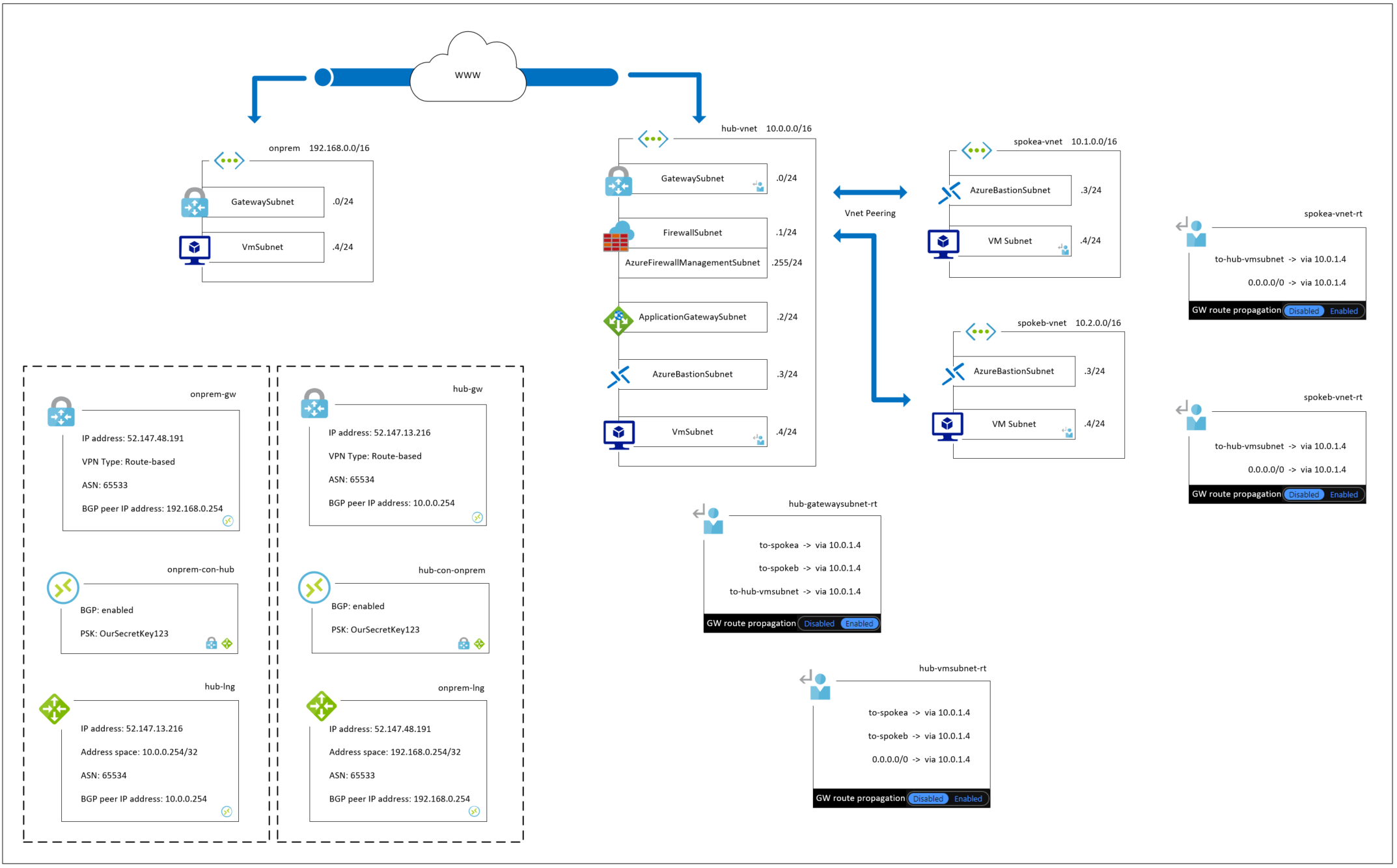Viewport: 1397px width, 868px height.
Task: Select the spokeb-vnet VM Subnet machine icon
Action: coord(947,427)
